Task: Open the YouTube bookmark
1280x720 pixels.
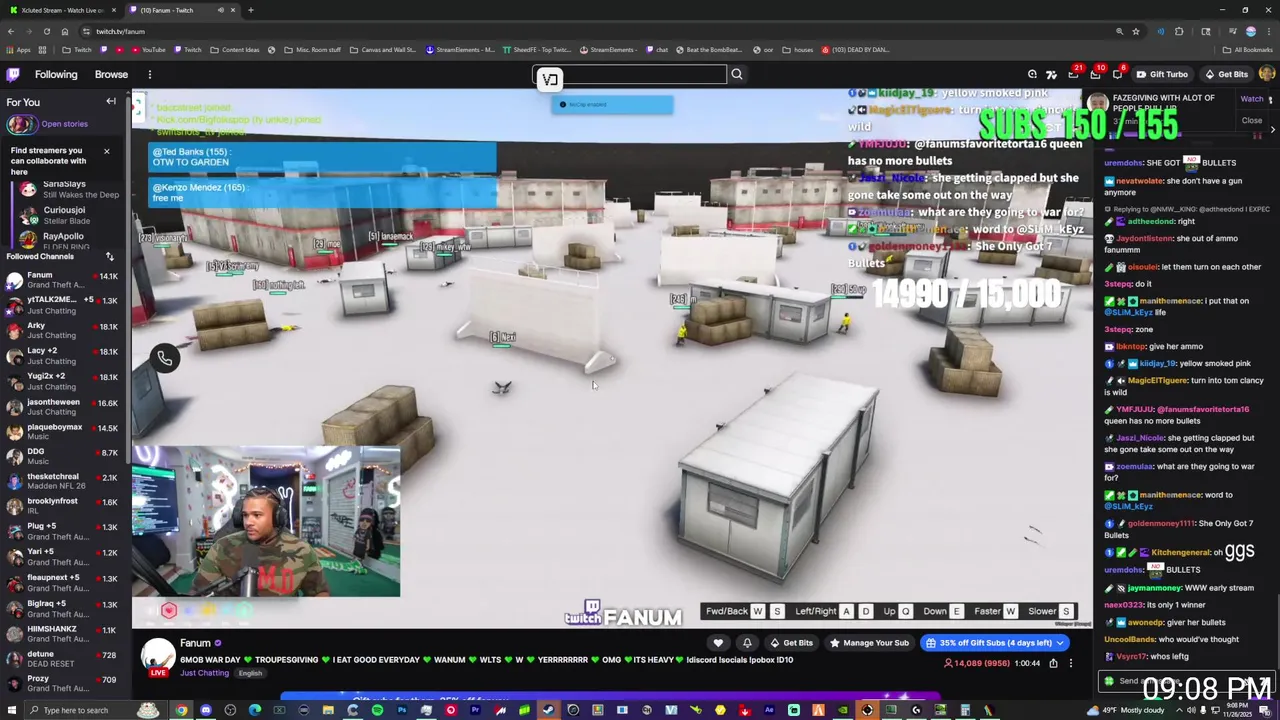Action: [147, 49]
